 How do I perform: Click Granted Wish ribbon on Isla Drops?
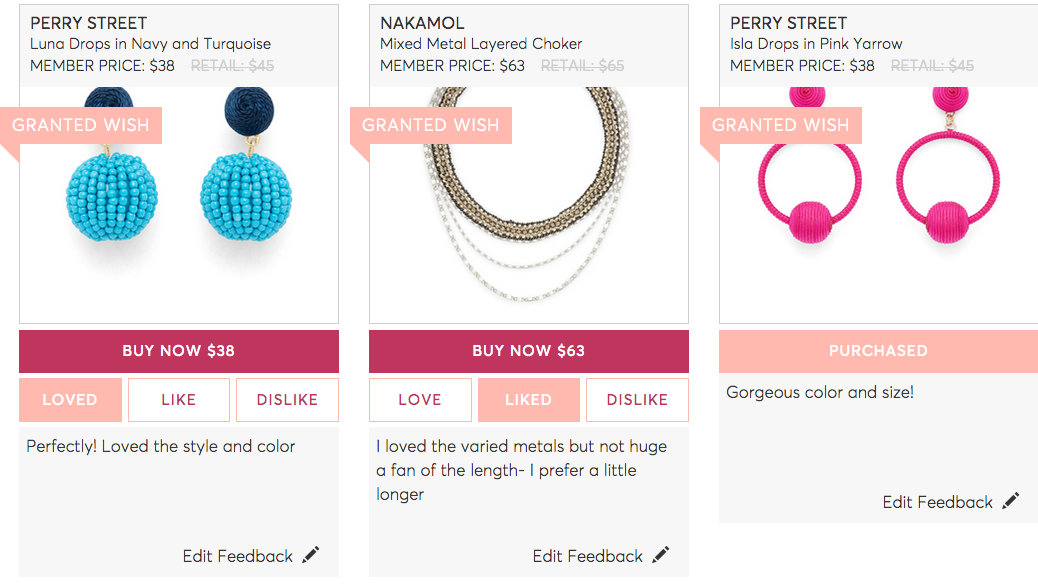click(x=781, y=126)
